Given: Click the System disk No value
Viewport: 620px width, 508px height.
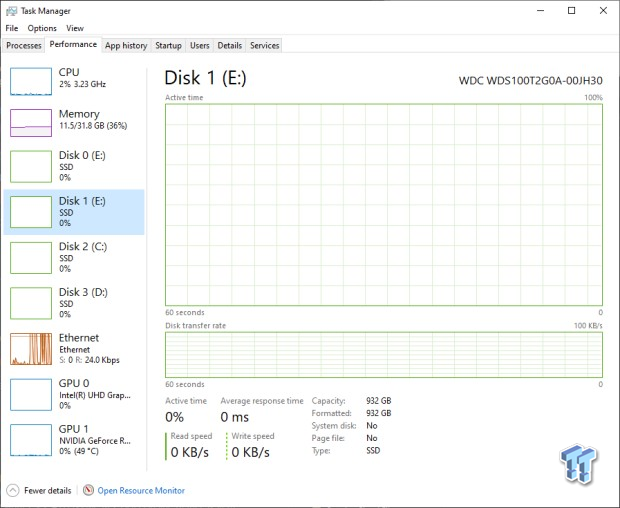Looking at the screenshot, I should 372,426.
